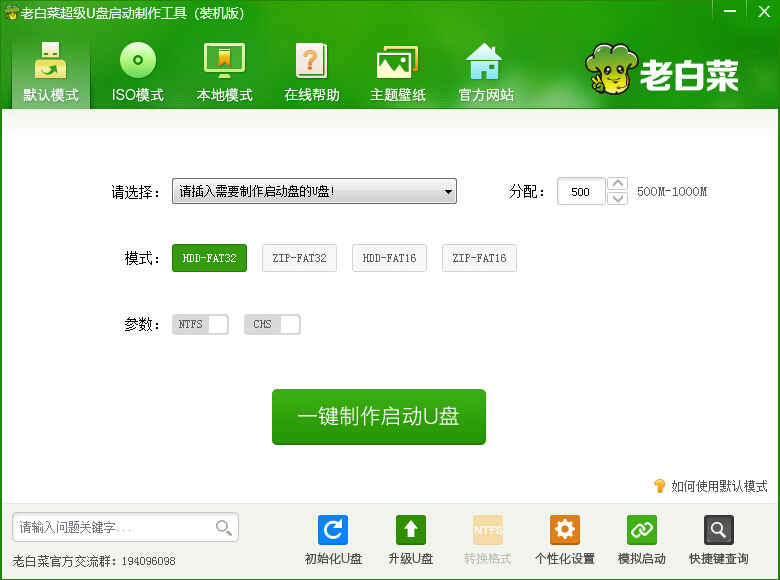This screenshot has width=780, height=580.
Task: Click the question keyword search field
Action: click(x=115, y=527)
